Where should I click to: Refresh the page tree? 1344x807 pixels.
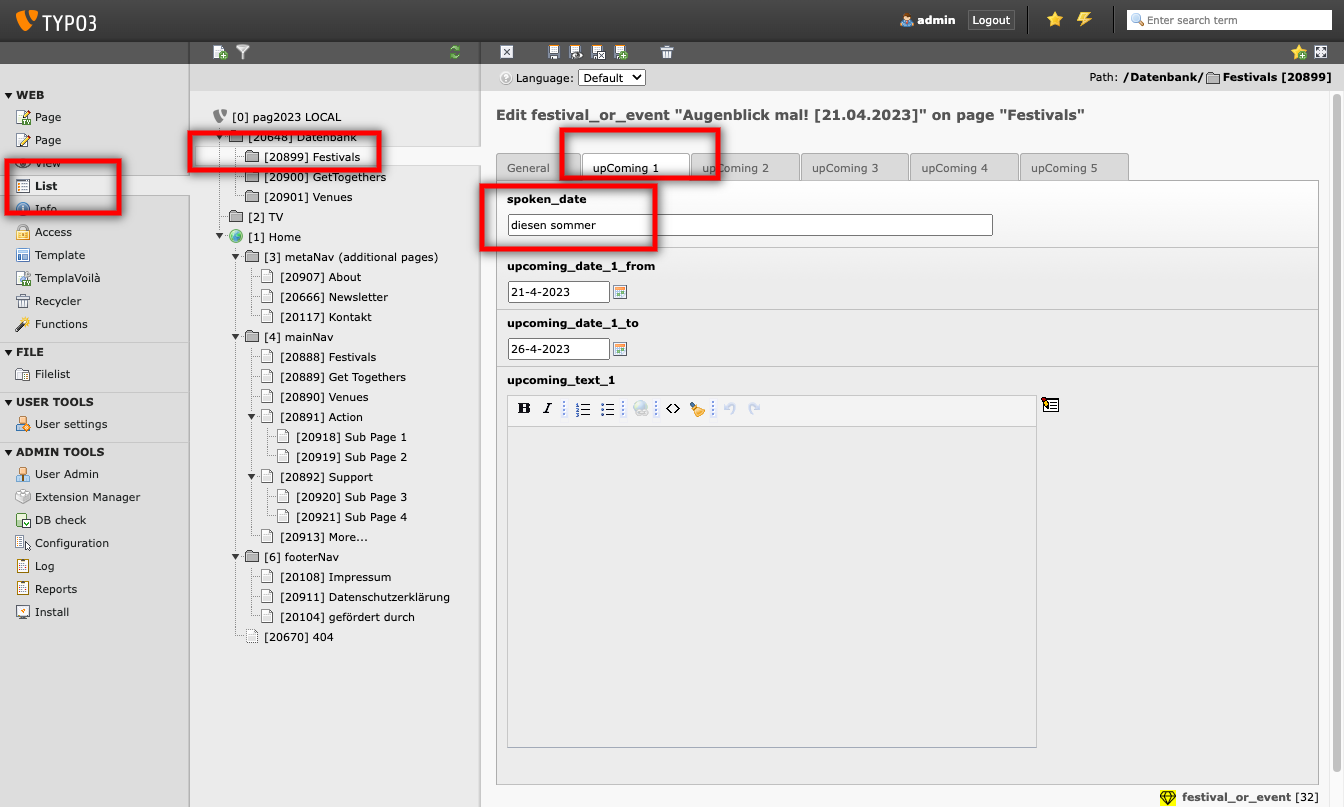click(455, 52)
